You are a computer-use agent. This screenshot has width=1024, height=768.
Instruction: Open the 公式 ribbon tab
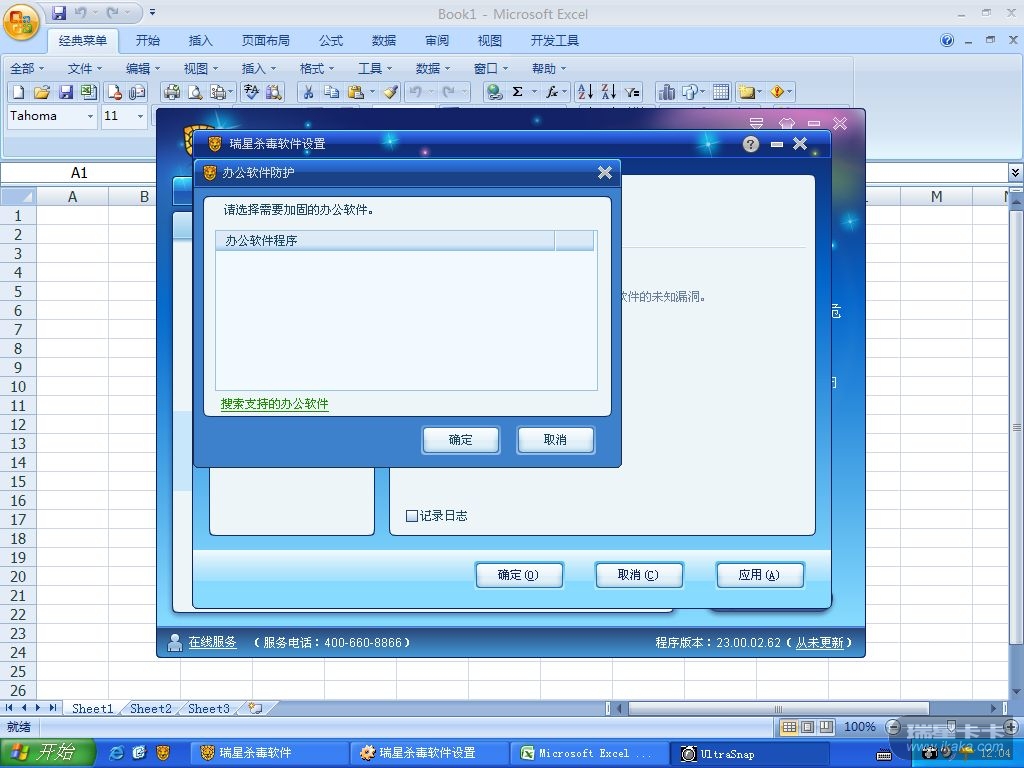tap(331, 40)
